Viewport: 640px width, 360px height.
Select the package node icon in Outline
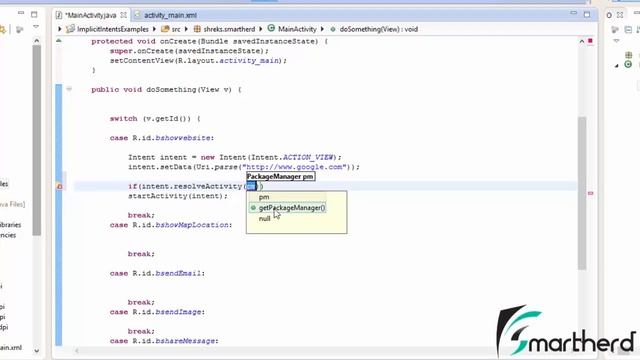(629, 55)
